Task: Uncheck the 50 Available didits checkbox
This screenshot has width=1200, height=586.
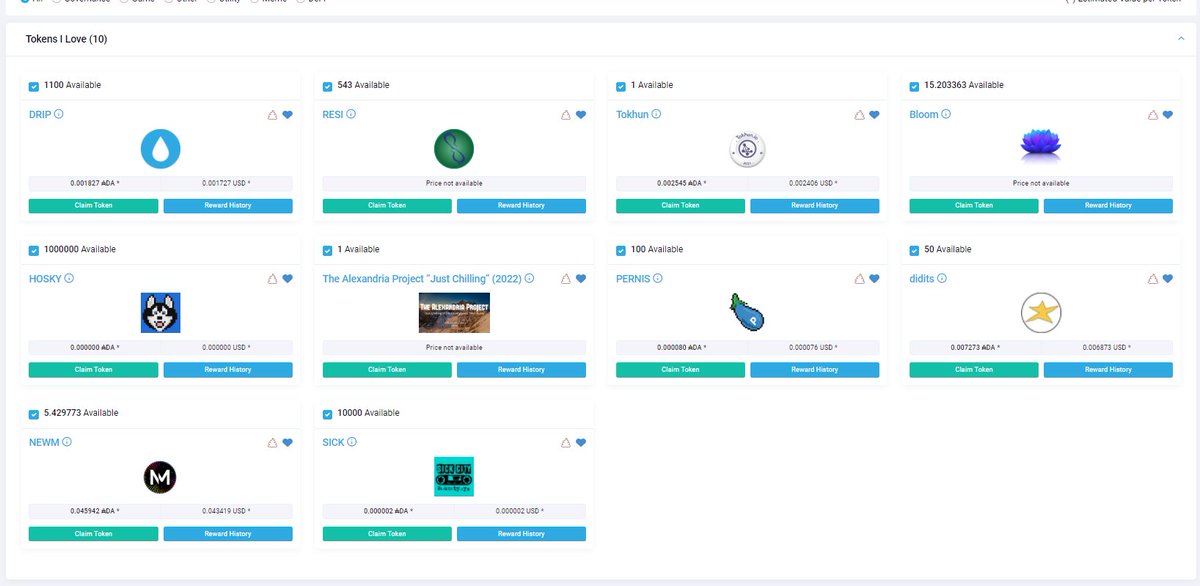Action: click(915, 250)
